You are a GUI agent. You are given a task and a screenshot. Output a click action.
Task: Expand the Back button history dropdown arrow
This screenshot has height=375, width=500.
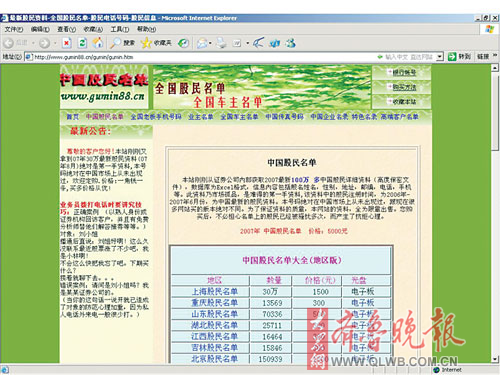tap(33, 43)
